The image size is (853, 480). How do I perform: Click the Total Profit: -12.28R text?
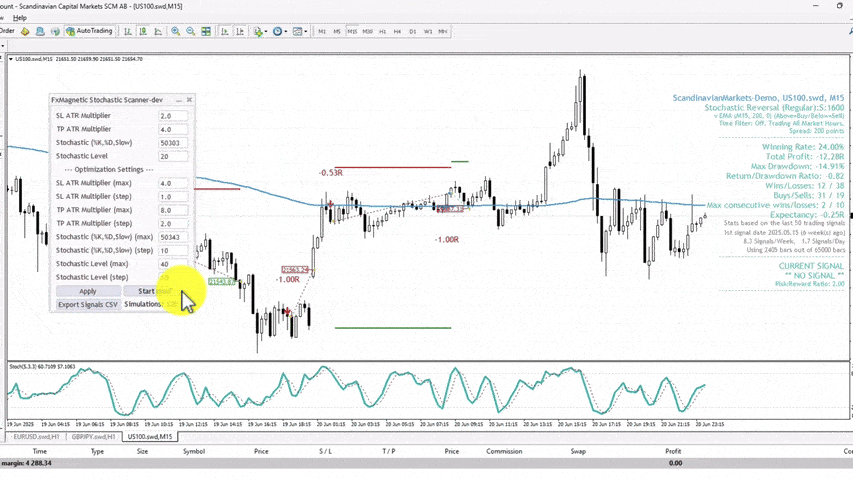coord(805,157)
